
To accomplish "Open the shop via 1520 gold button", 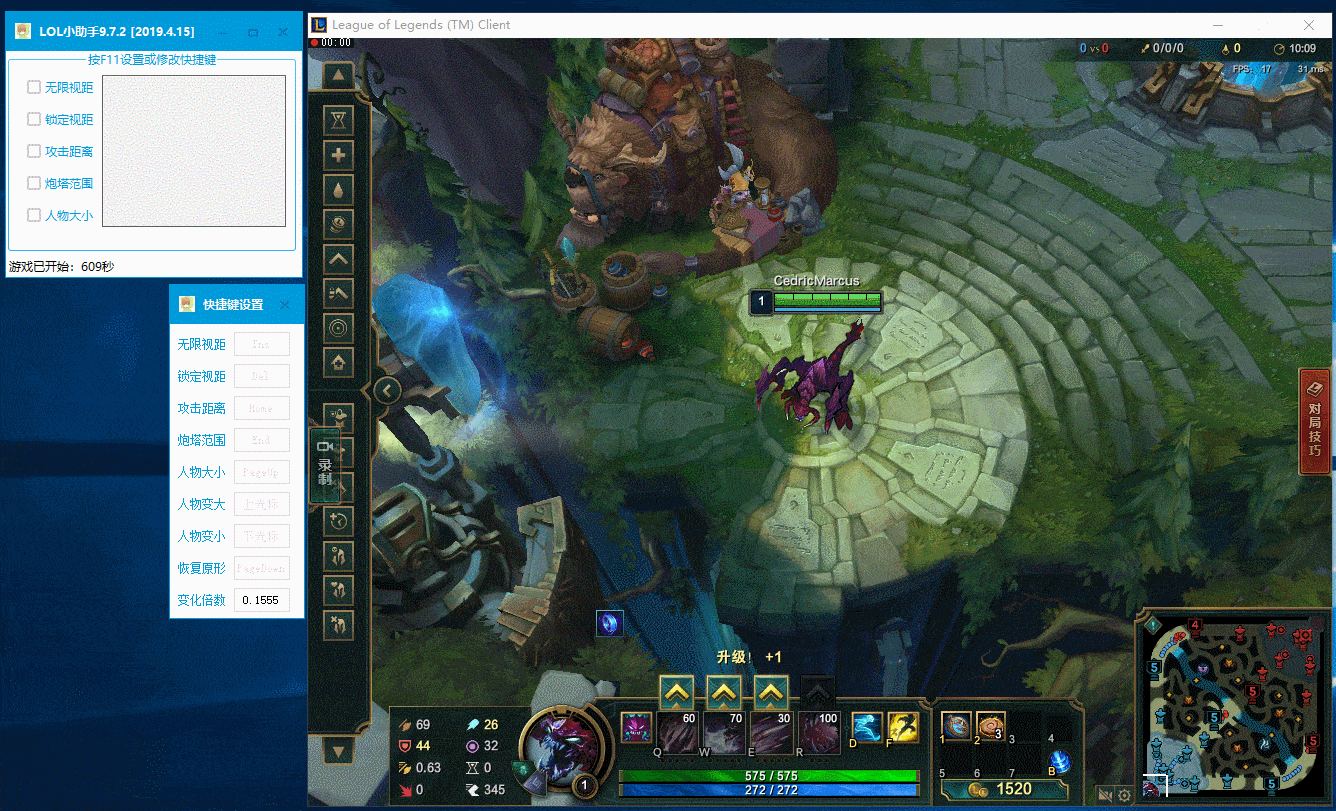I will point(1004,789).
